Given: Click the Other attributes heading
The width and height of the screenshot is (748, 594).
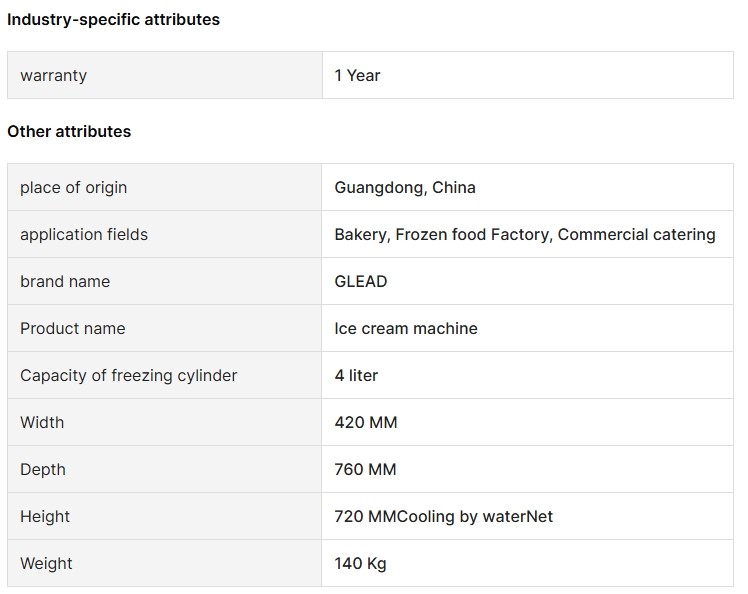Looking at the screenshot, I should click(x=69, y=131).
